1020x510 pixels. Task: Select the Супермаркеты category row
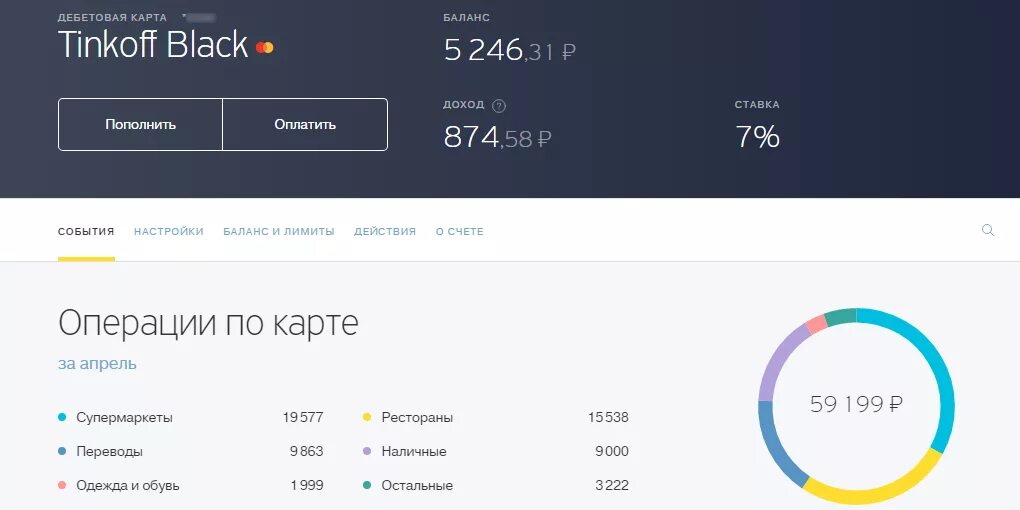point(191,418)
